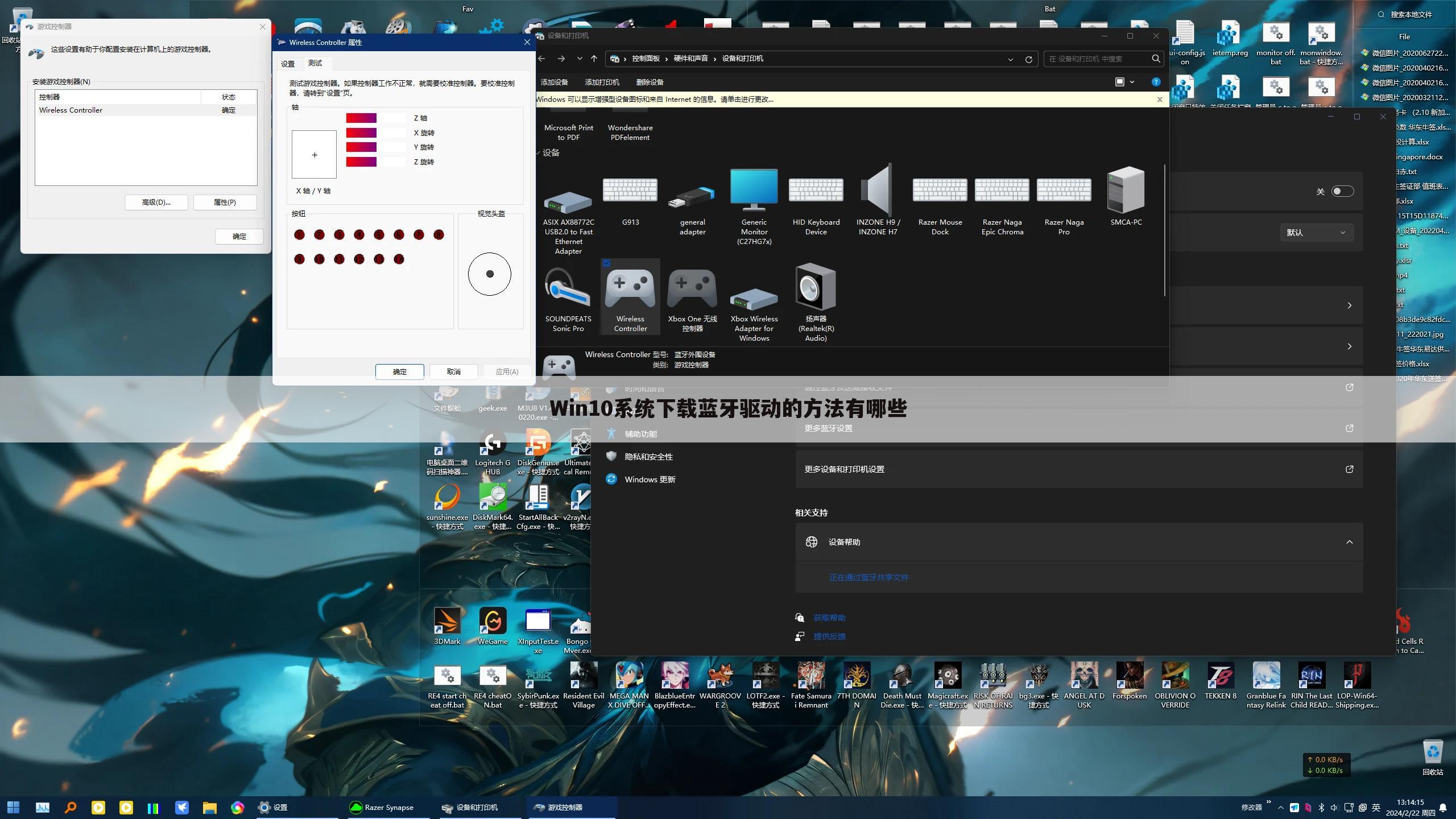This screenshot has height=819, width=1456.
Task: Open 隐私和安全性 in Settings sidebar
Action: pyautogui.click(x=648, y=457)
